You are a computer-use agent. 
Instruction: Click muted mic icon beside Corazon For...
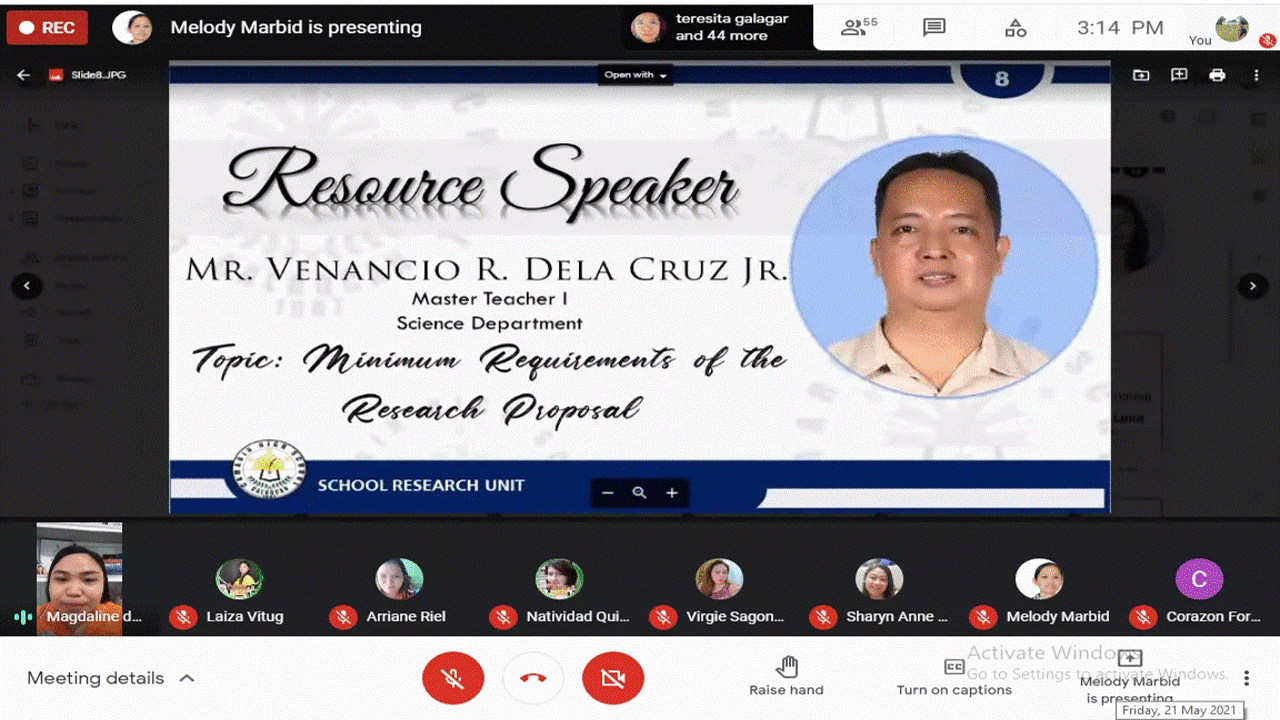1143,617
